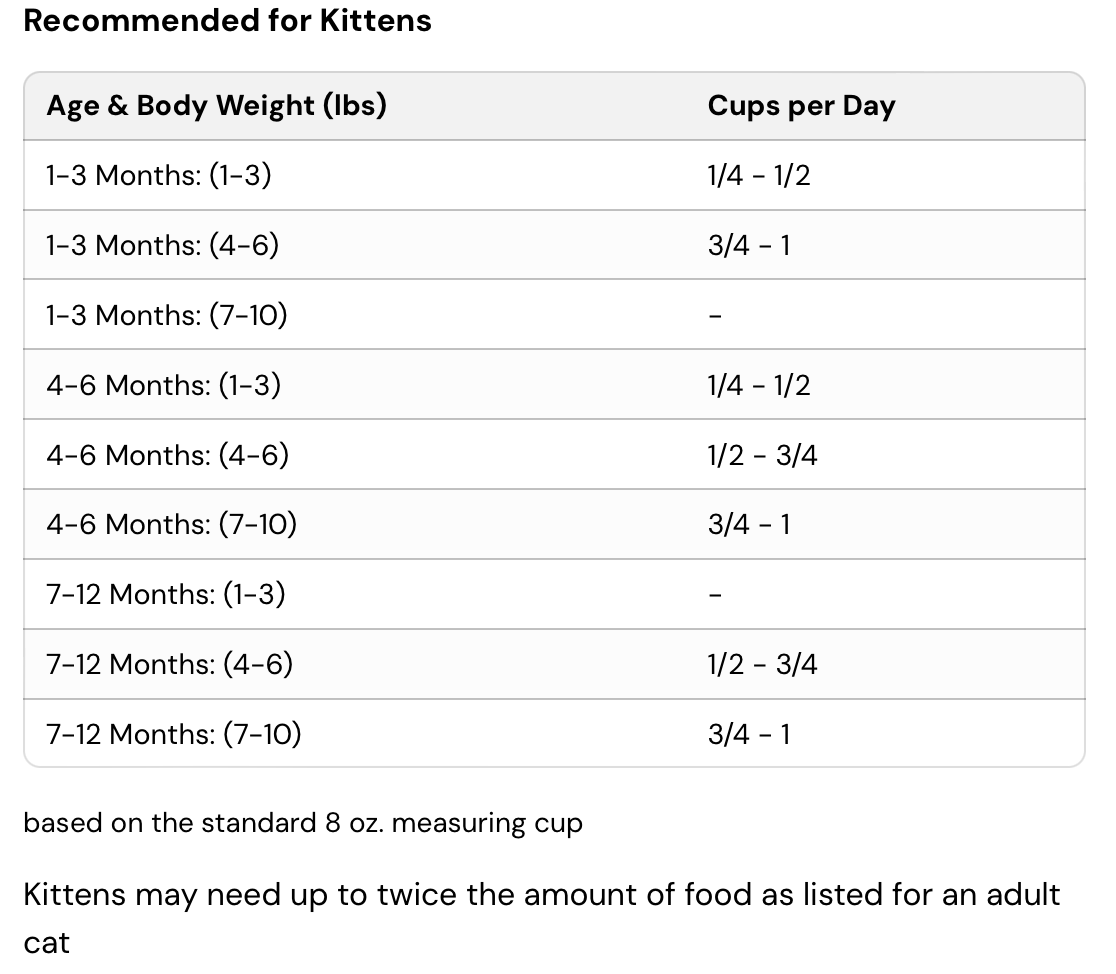Viewport: 1116px width, 974px height.
Task: Select the "1-3 Months: (1-3)" row label
Action: (x=159, y=176)
